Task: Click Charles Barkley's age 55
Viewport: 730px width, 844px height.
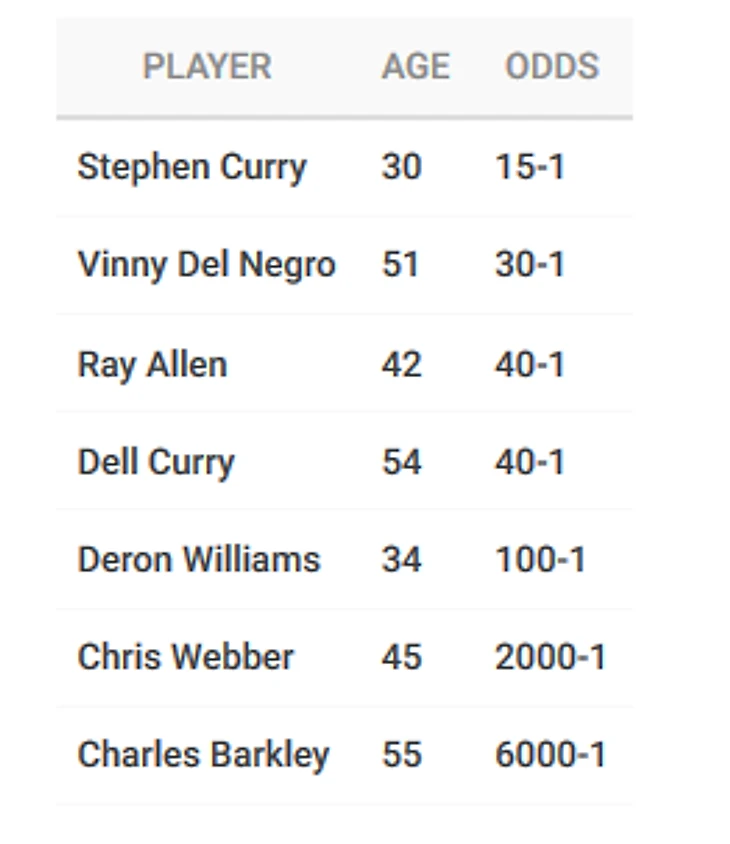Action: 402,754
